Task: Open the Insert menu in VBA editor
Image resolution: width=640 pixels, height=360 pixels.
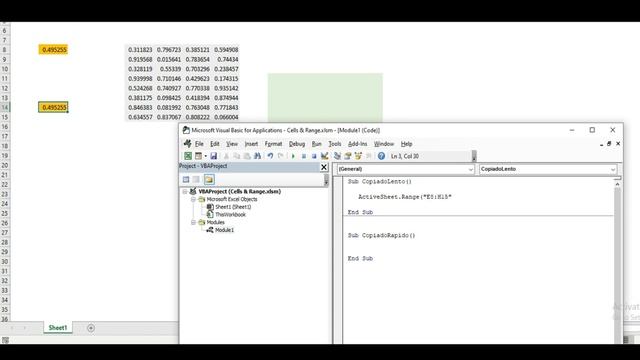Action: [251, 144]
